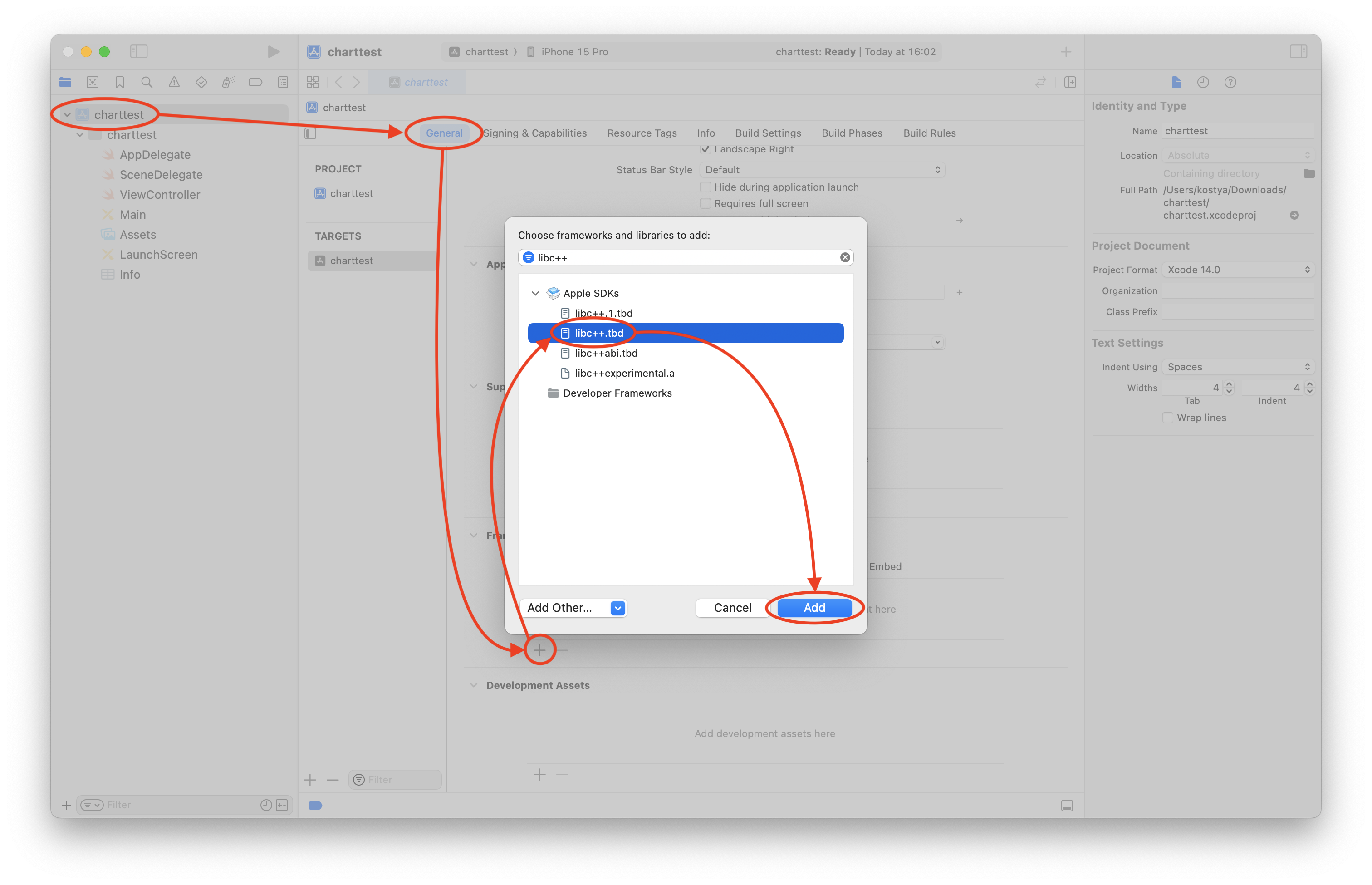Click the Cancel button
The height and width of the screenshot is (885, 1372).
pyautogui.click(x=733, y=608)
